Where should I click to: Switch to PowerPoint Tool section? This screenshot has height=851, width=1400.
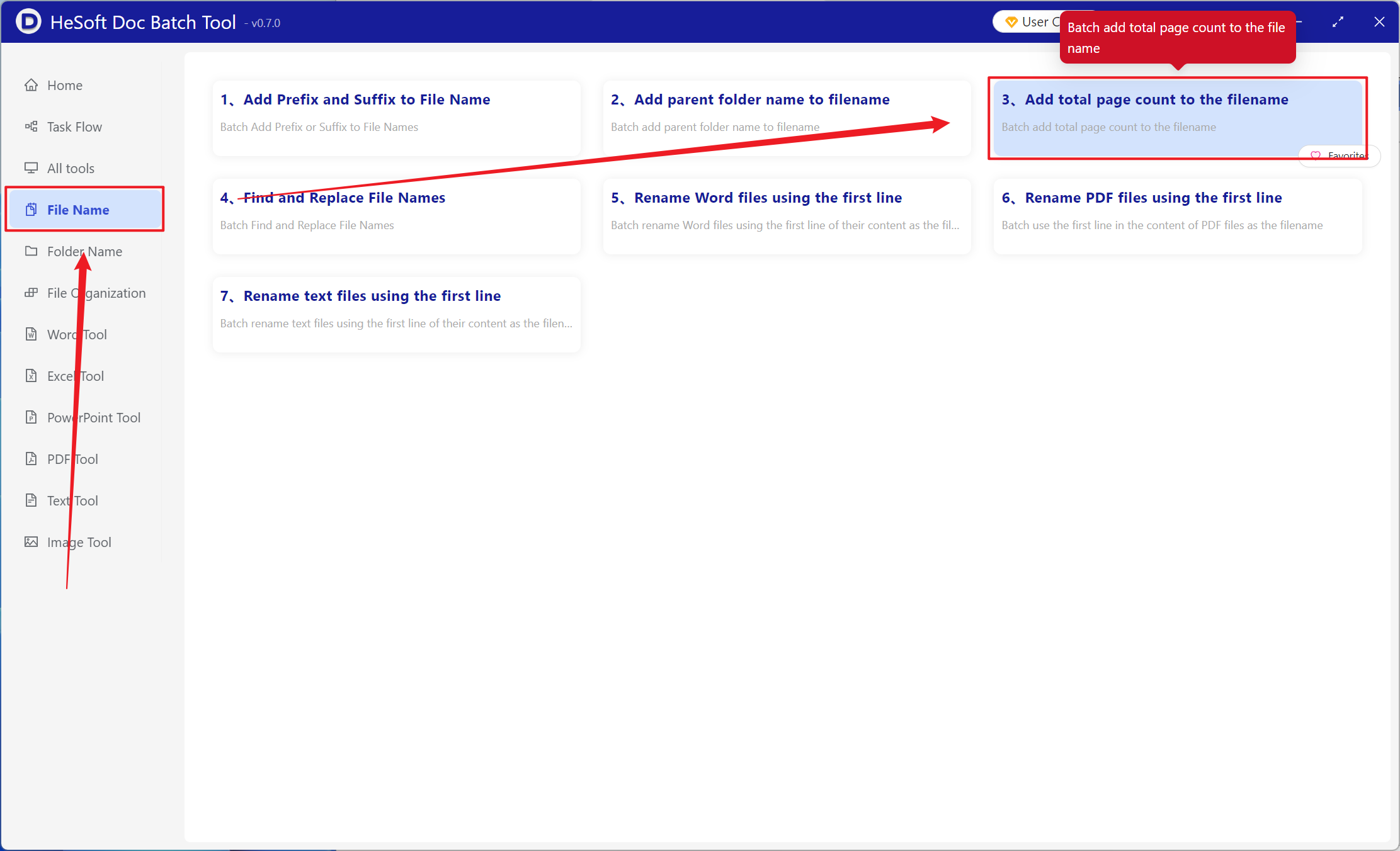(x=93, y=417)
